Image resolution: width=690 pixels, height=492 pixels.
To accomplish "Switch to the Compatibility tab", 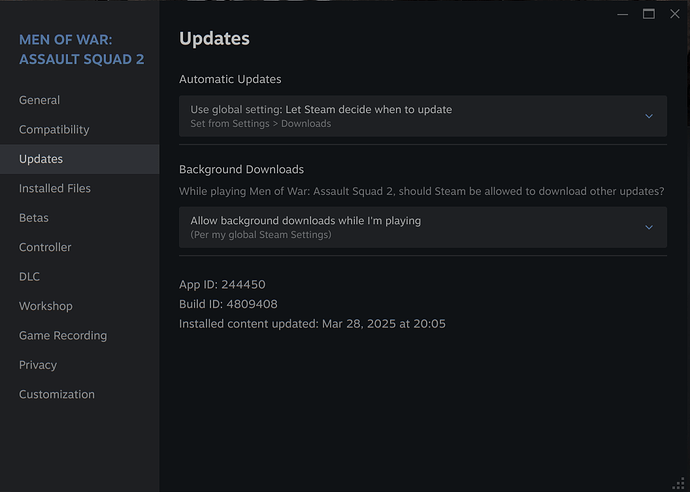I will click(54, 130).
